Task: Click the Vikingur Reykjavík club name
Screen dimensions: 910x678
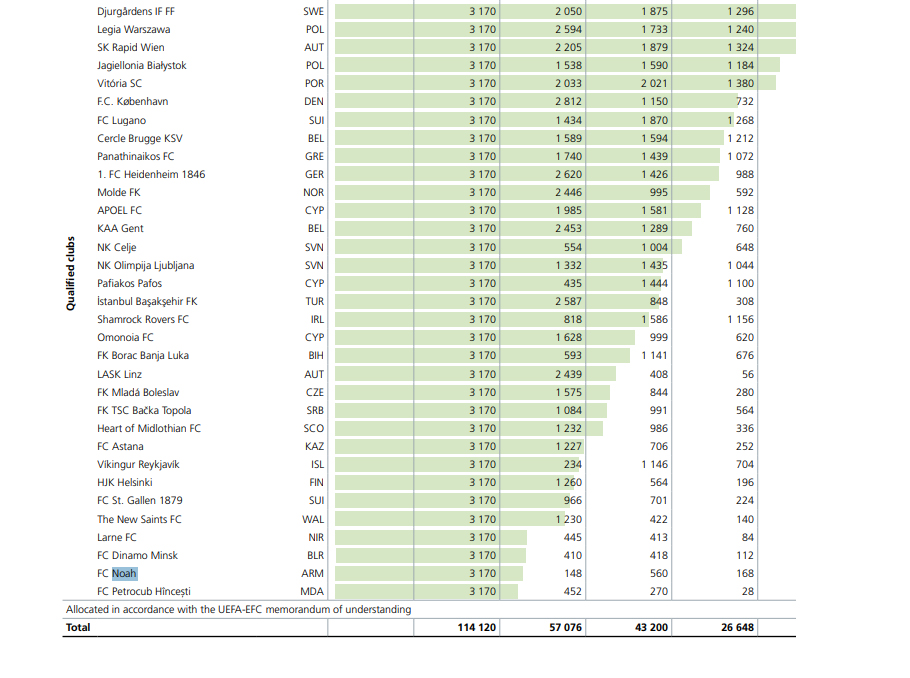Action: (x=138, y=464)
